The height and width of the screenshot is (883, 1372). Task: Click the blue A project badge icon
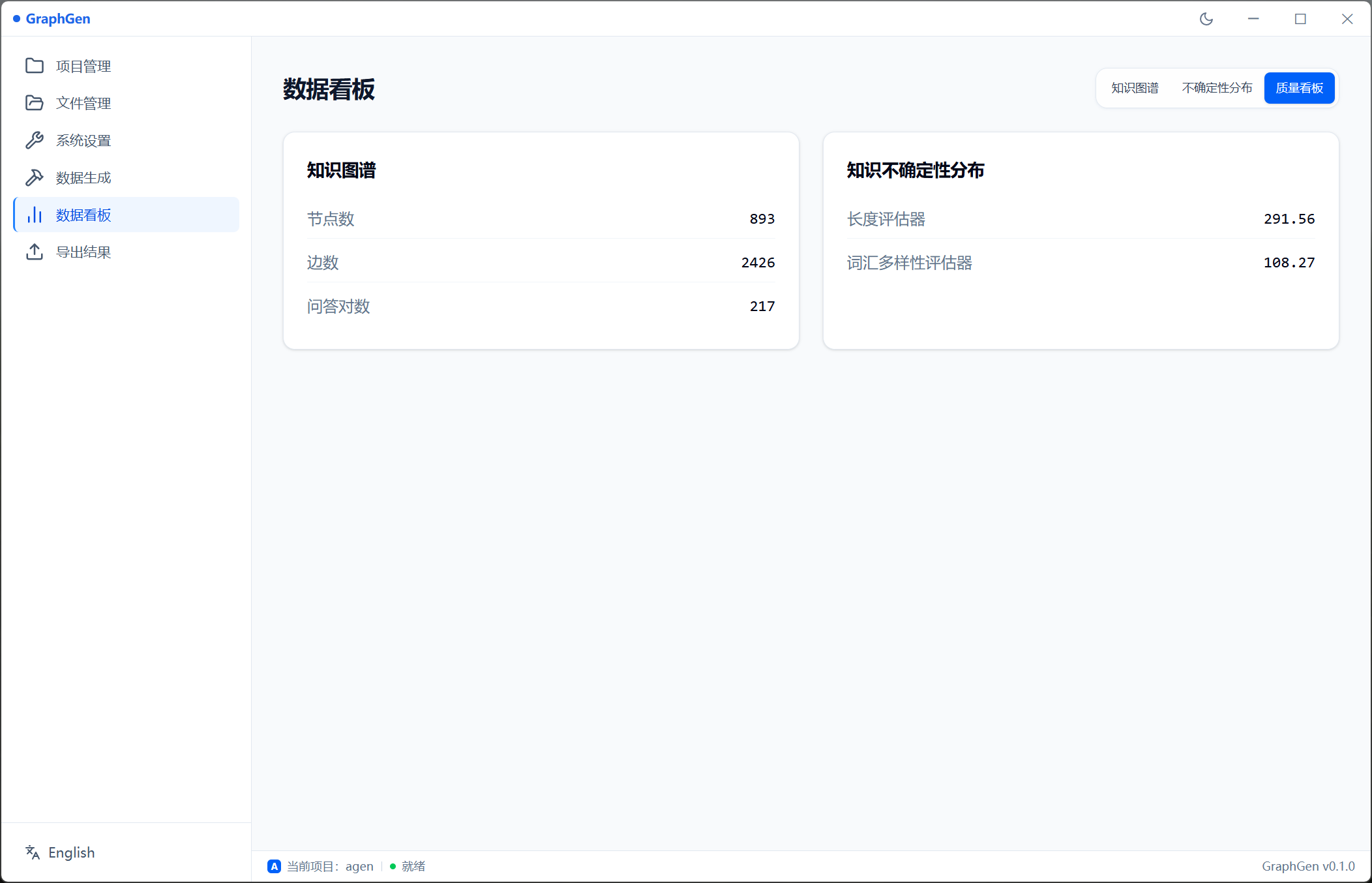pos(274,866)
